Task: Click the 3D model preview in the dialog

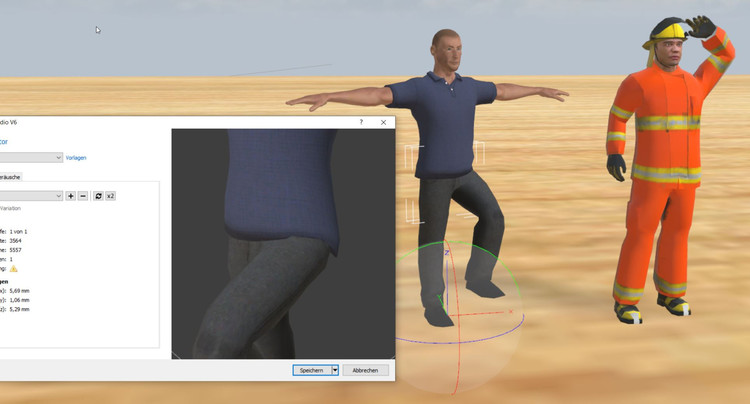Action: [283, 244]
